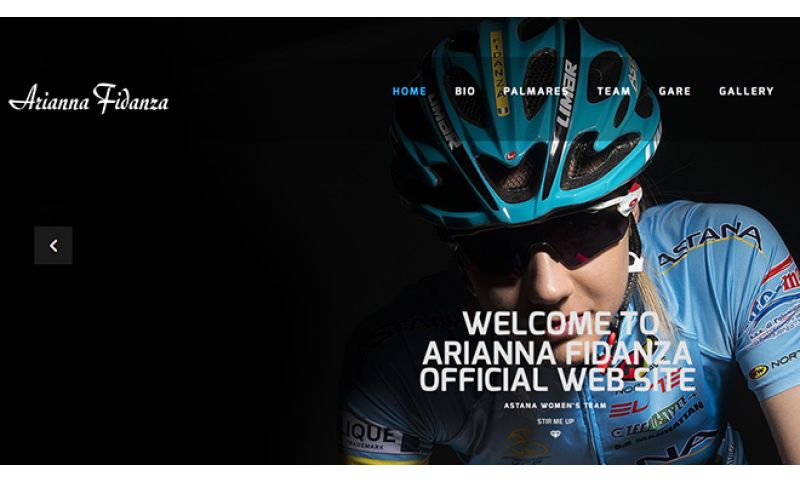Click the white Limar logo on the helmet
Image resolution: width=800 pixels, height=484 pixels.
tap(569, 94)
